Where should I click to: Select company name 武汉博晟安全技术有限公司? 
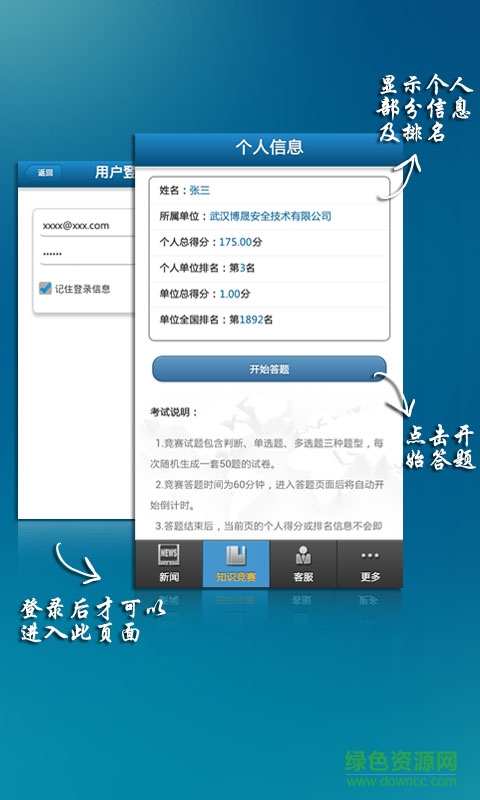(270, 216)
